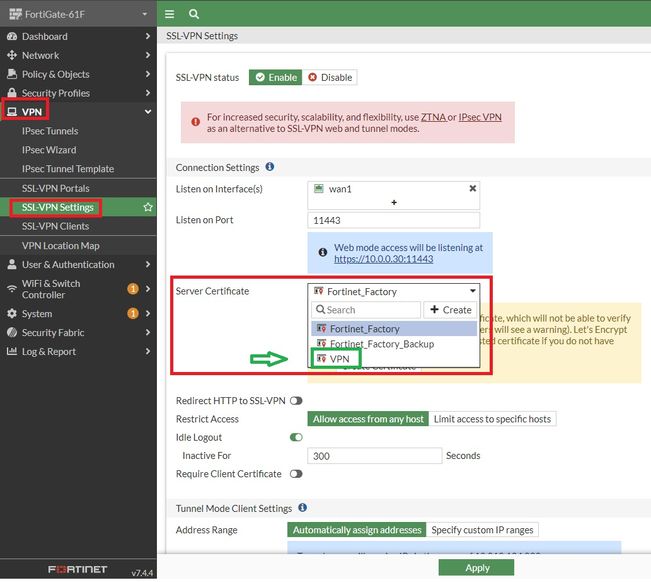Click the User & Authentication person icon

click(x=12, y=264)
